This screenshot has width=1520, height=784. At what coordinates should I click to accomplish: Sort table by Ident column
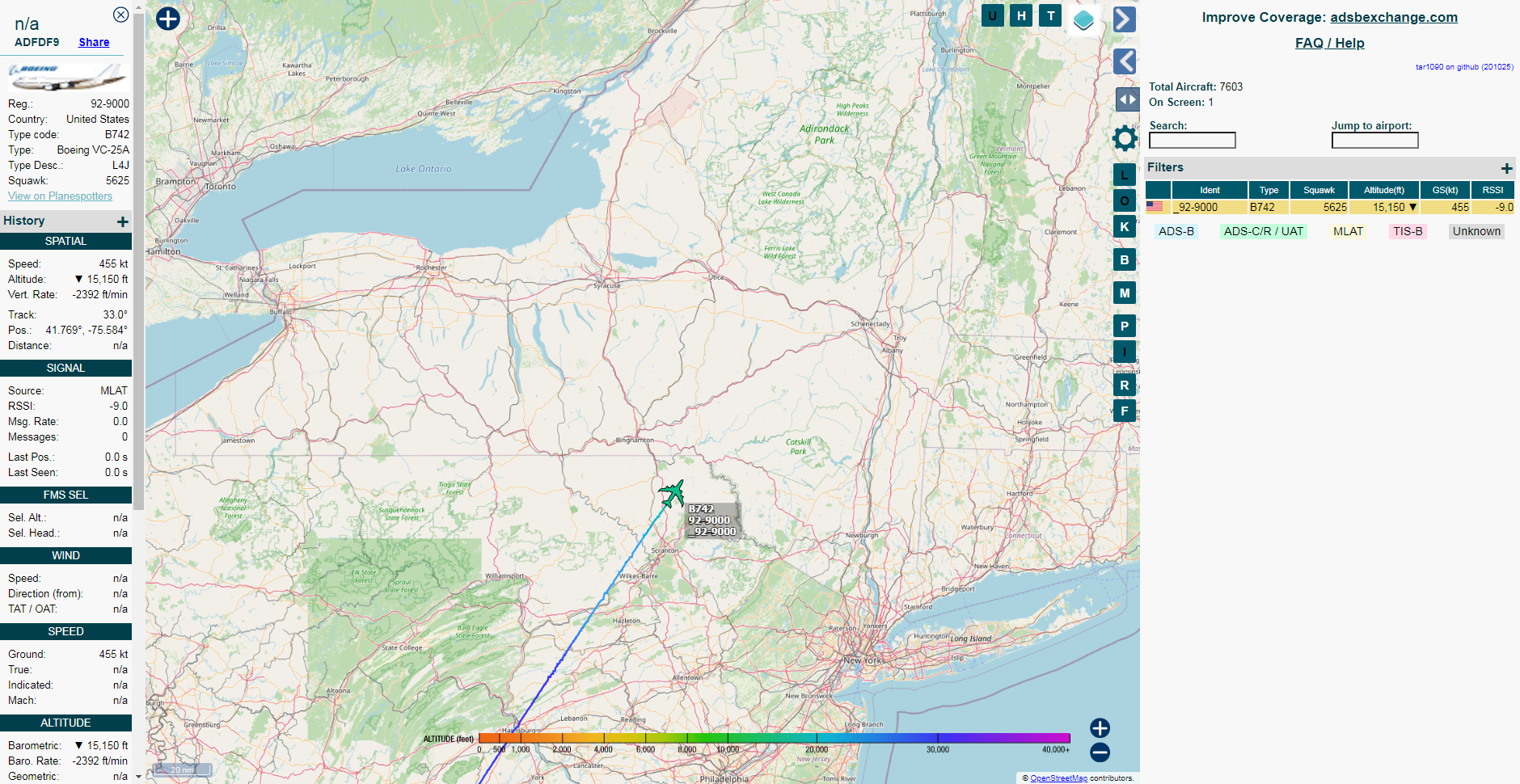coord(1210,190)
